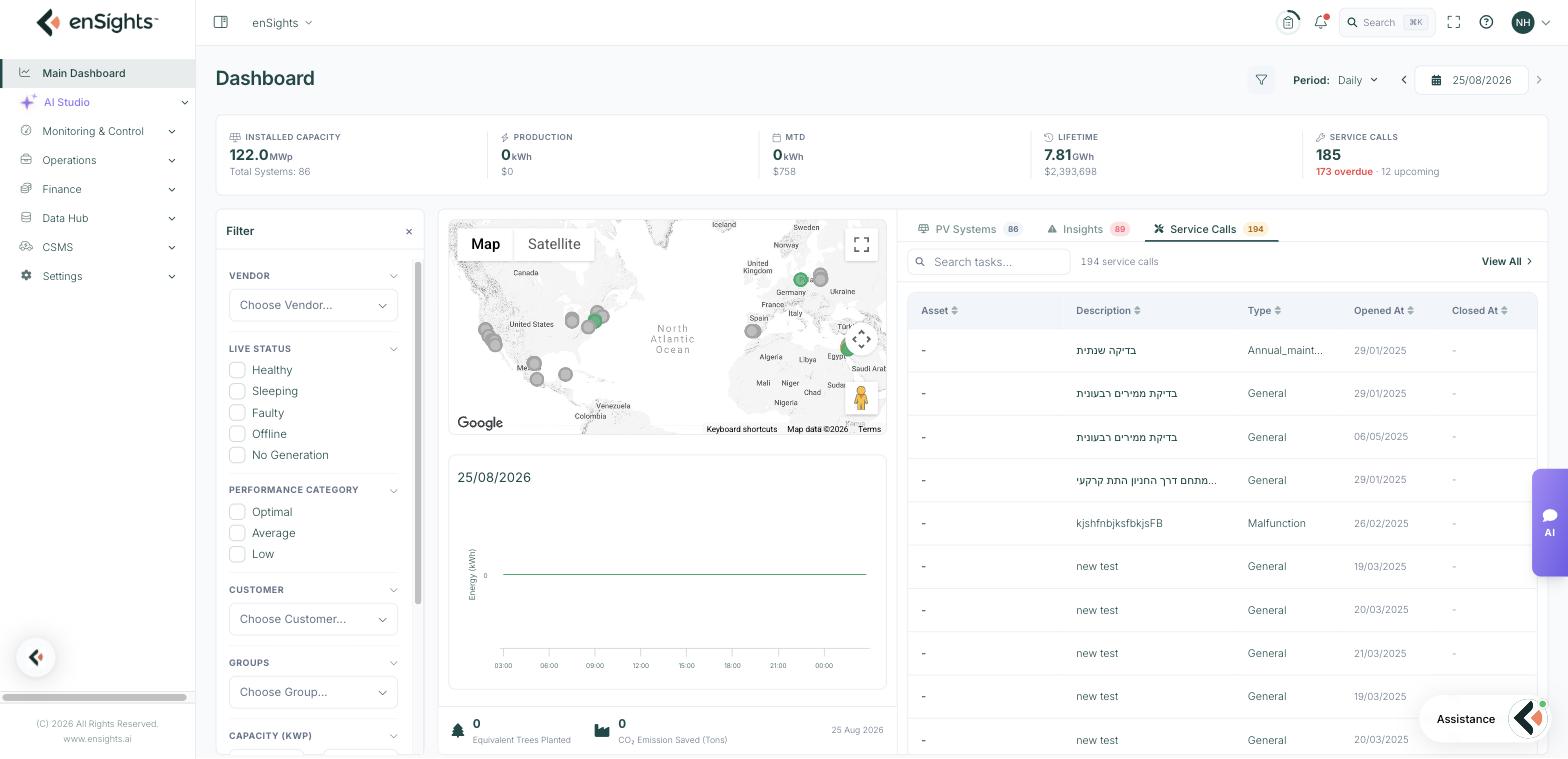Screen dimensions: 1568x759
Task: Open the help question mark icon
Action: (1486, 22)
